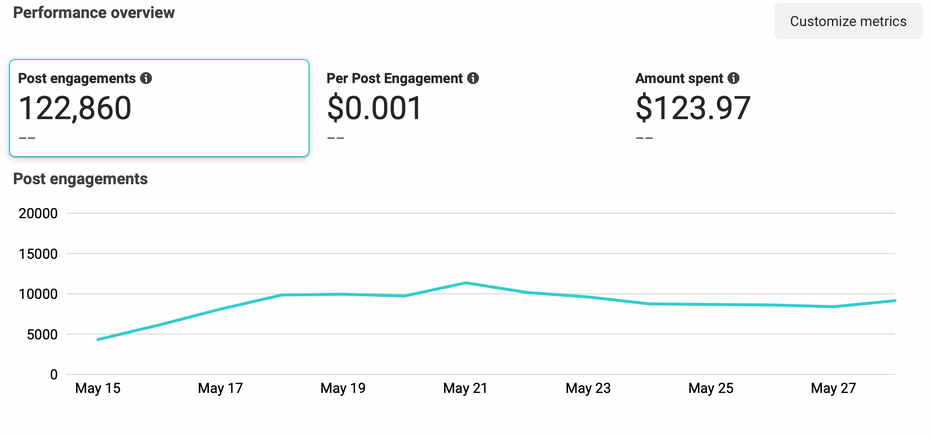Click the May 23 x-axis date label
Screen dimensions: 931x437
click(x=588, y=388)
